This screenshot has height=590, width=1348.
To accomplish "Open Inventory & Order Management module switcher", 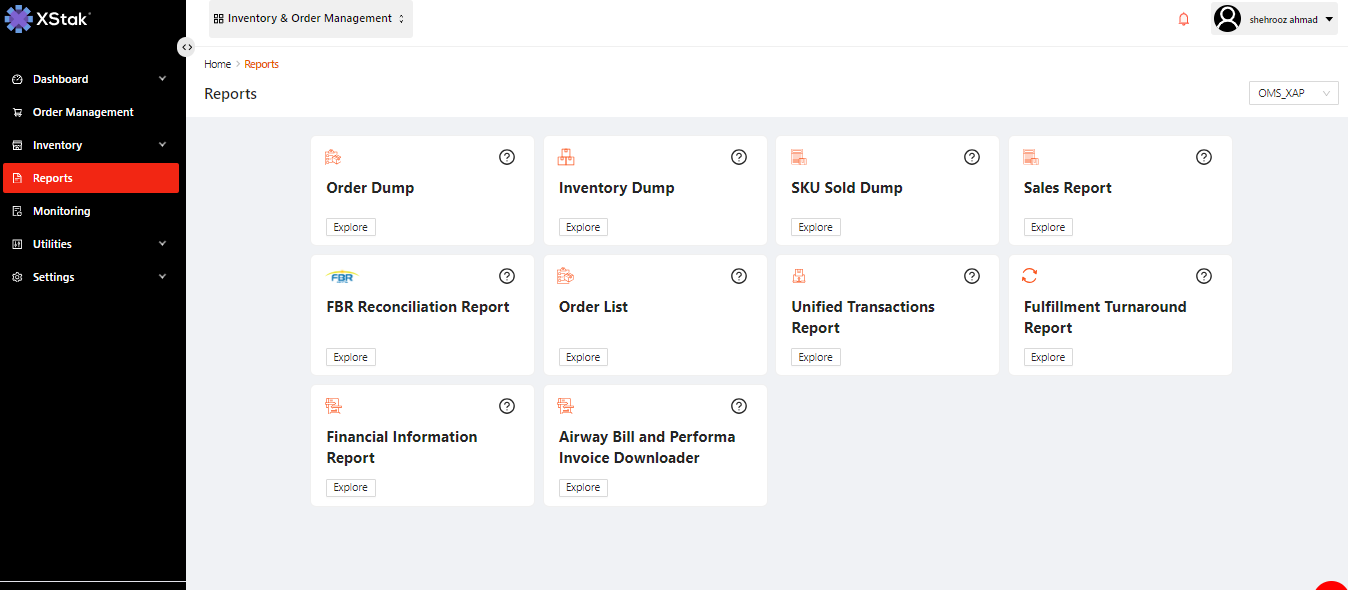I will pos(310,19).
